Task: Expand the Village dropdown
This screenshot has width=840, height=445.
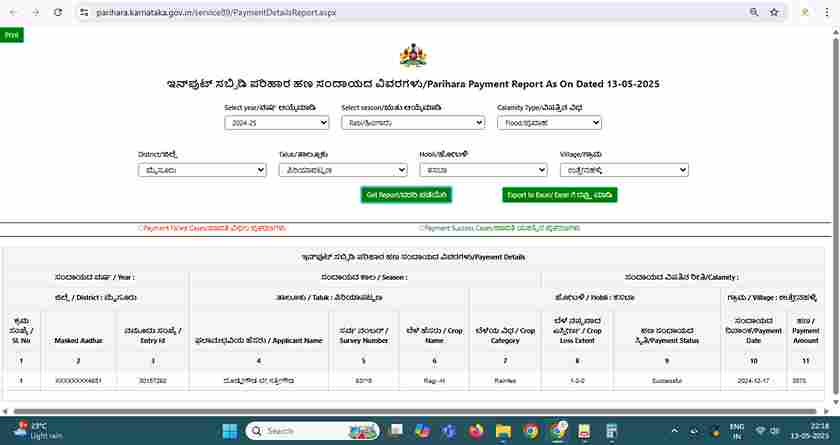Action: (x=624, y=170)
